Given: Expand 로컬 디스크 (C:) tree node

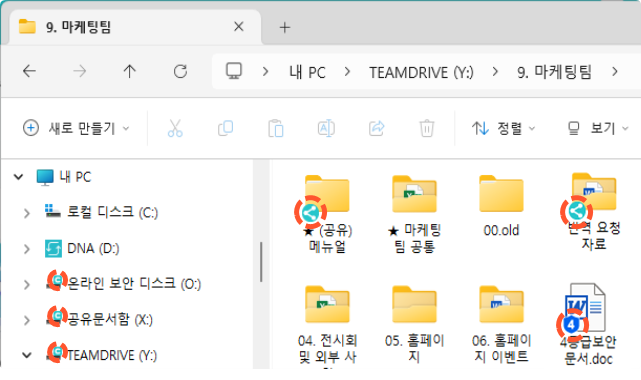Looking at the screenshot, I should [x=27, y=213].
